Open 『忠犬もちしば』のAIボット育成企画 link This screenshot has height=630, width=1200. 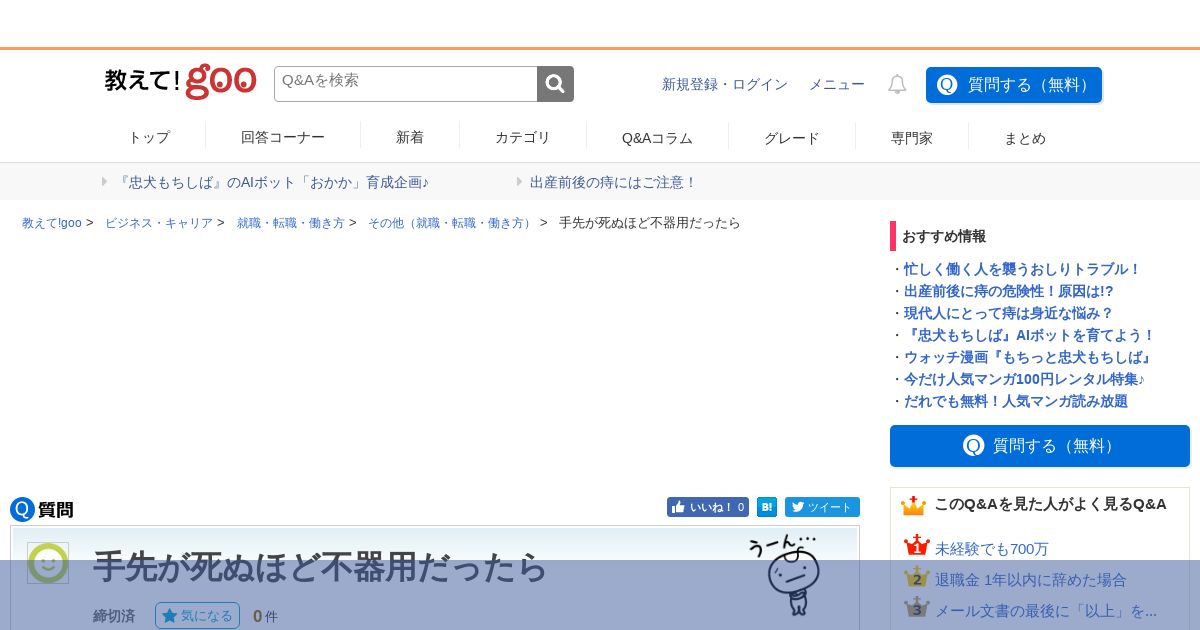[272, 182]
